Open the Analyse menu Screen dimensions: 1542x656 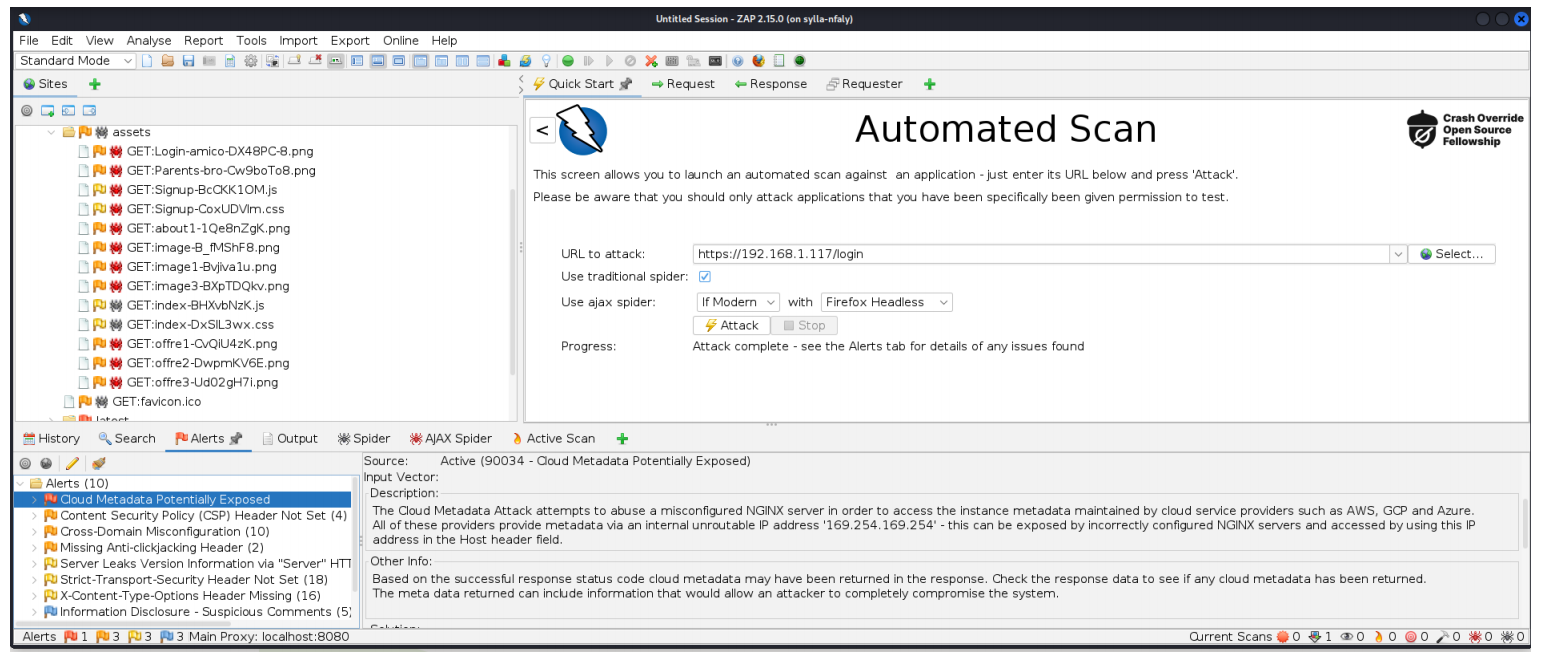pos(149,41)
